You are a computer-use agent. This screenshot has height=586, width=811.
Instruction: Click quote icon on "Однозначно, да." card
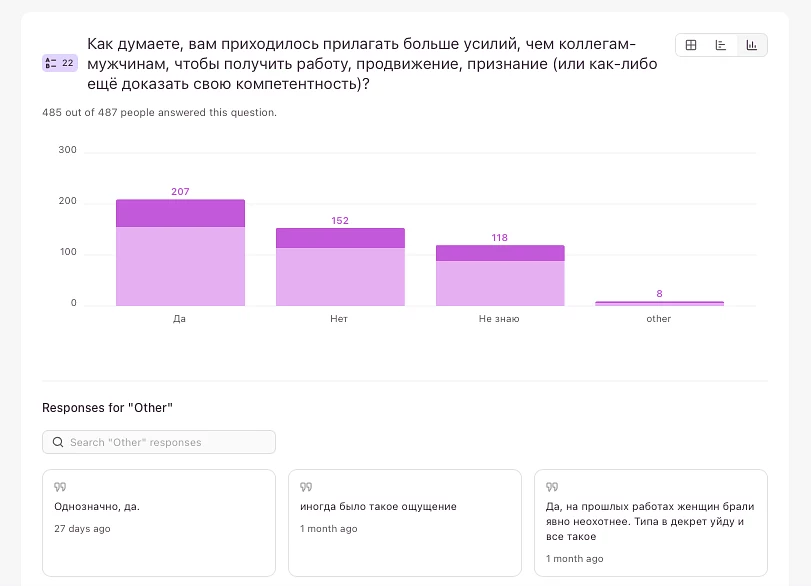pyautogui.click(x=60, y=487)
